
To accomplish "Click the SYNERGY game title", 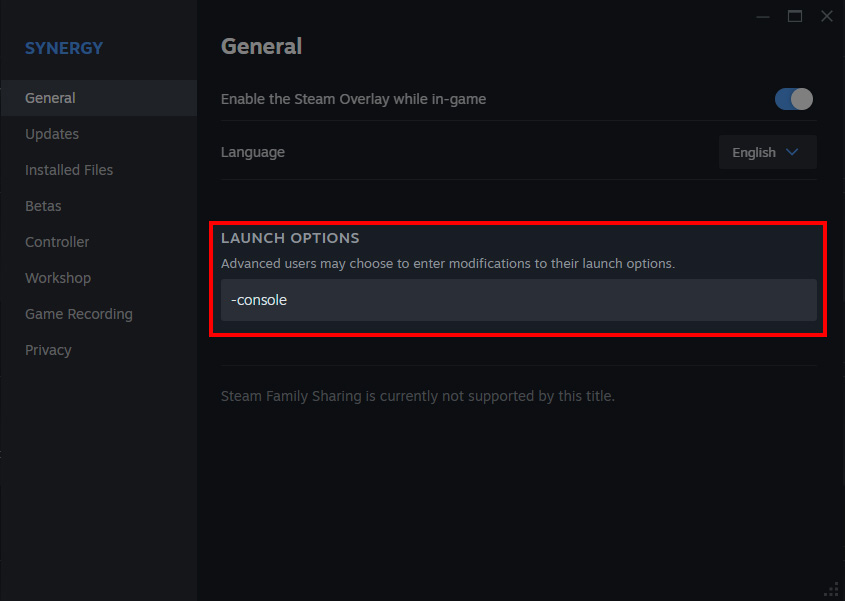I will [x=64, y=48].
